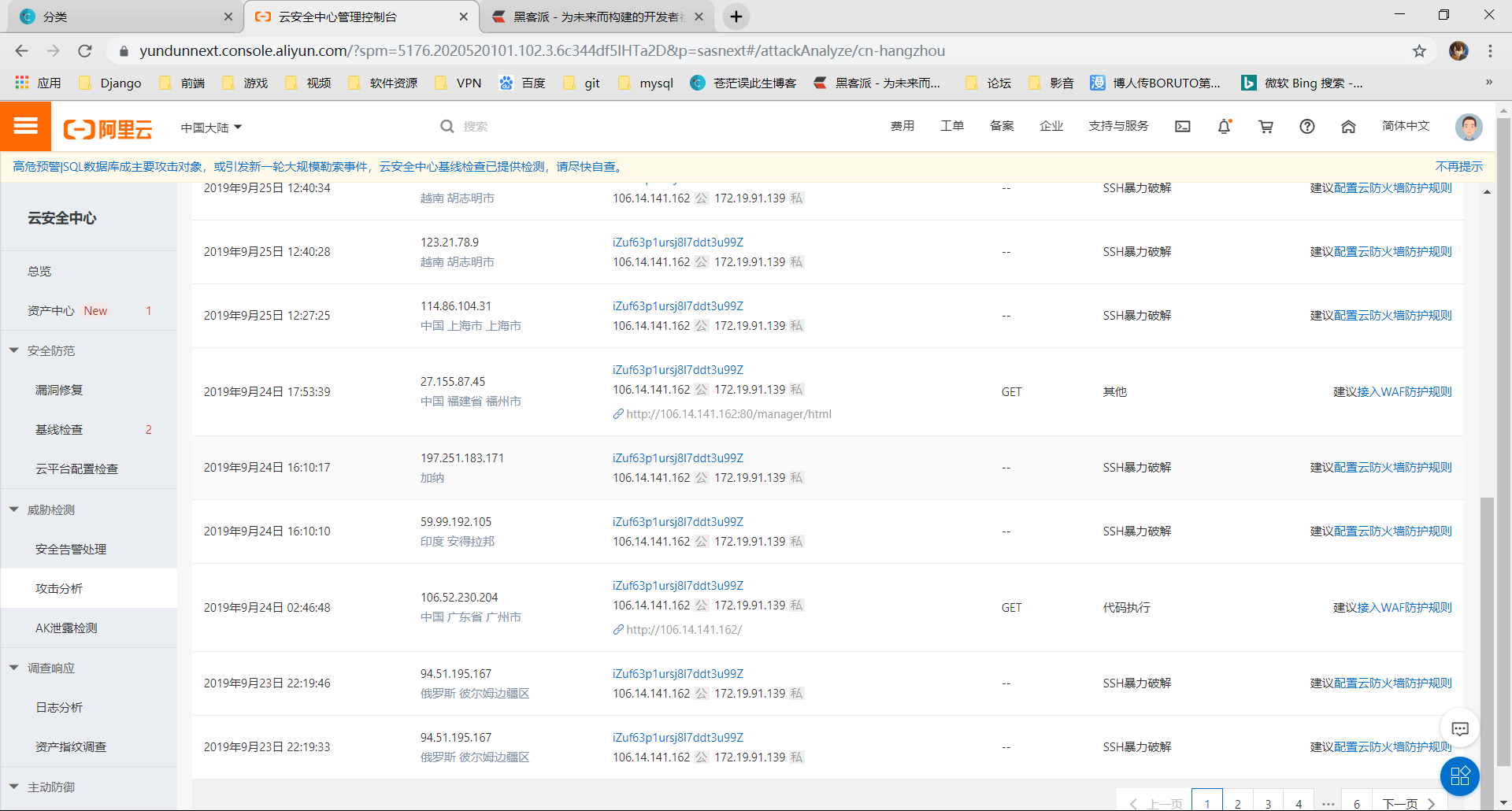This screenshot has width=1512, height=811.
Task: Select 安全告警处理 in the sidebar
Action: pyautogui.click(x=71, y=549)
